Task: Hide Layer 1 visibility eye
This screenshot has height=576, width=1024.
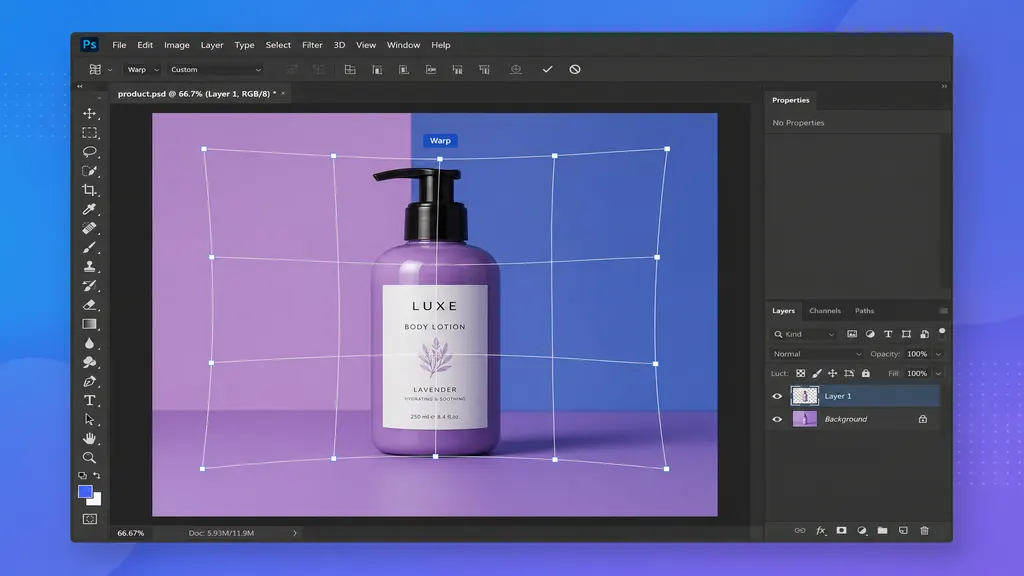Action: click(777, 396)
